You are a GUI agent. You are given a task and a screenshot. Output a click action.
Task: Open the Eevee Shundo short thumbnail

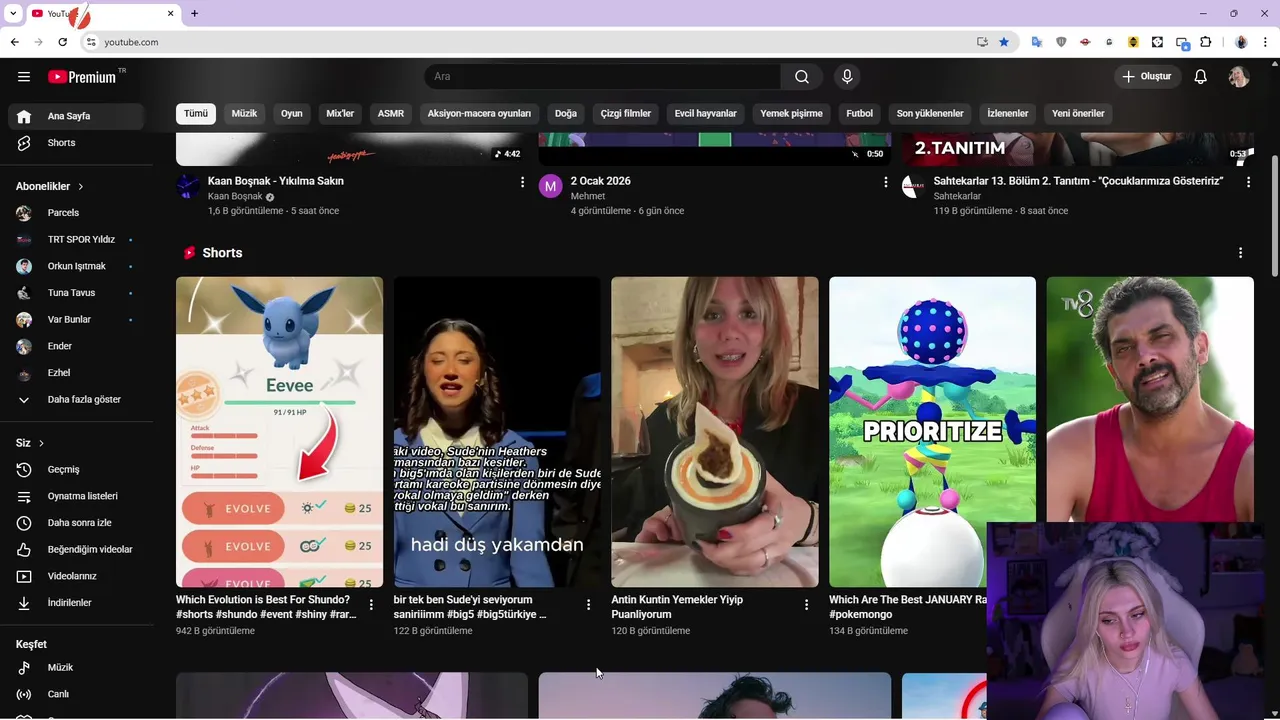(279, 432)
